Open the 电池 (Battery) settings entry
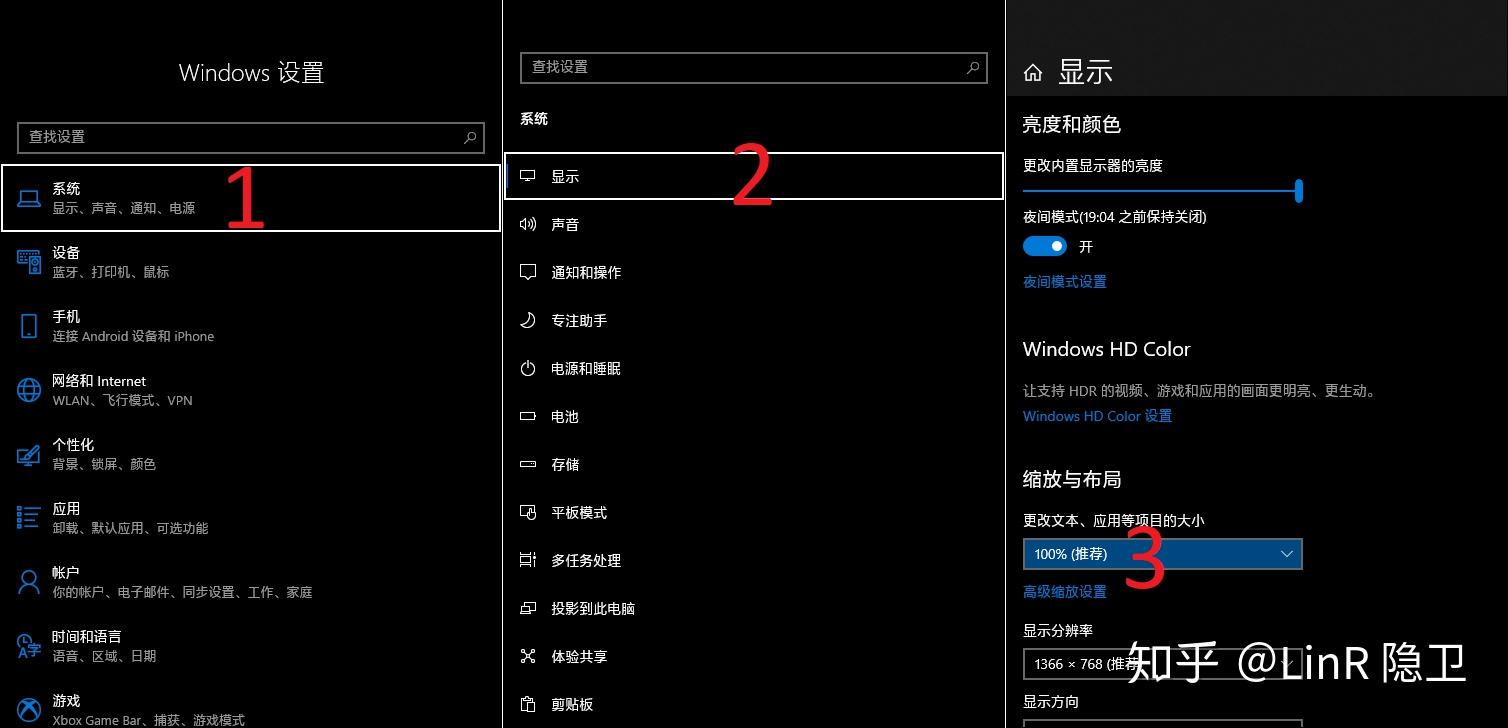 pos(565,416)
